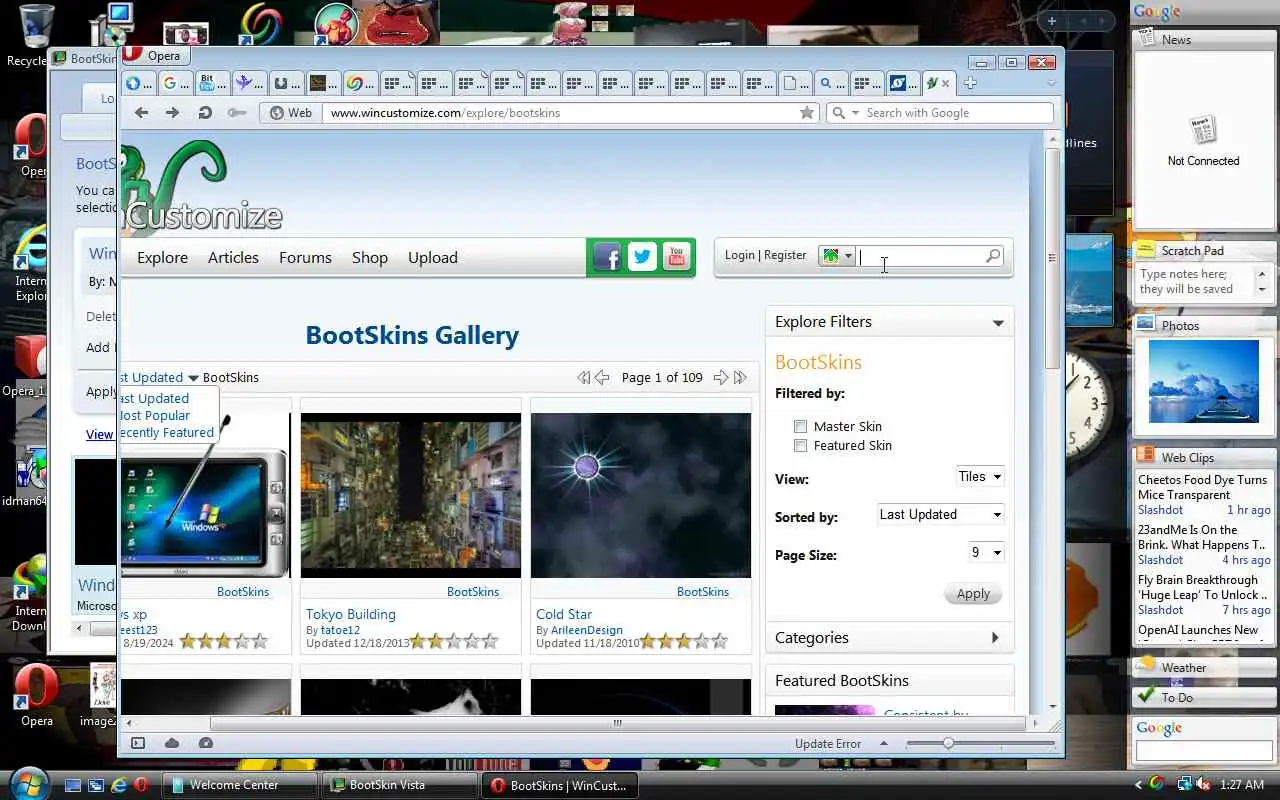The width and height of the screenshot is (1280, 800).
Task: Open the Opera main menu button
Action: (x=156, y=56)
